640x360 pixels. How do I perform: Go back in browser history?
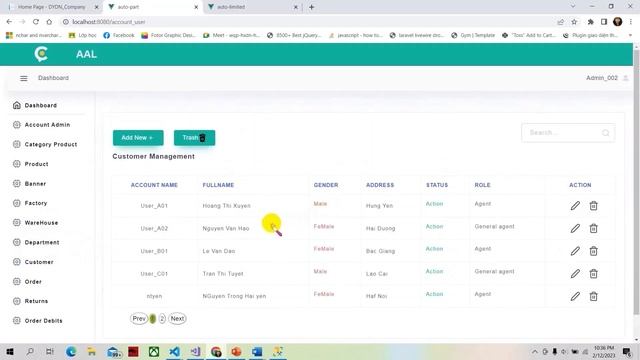pyautogui.click(x=9, y=22)
